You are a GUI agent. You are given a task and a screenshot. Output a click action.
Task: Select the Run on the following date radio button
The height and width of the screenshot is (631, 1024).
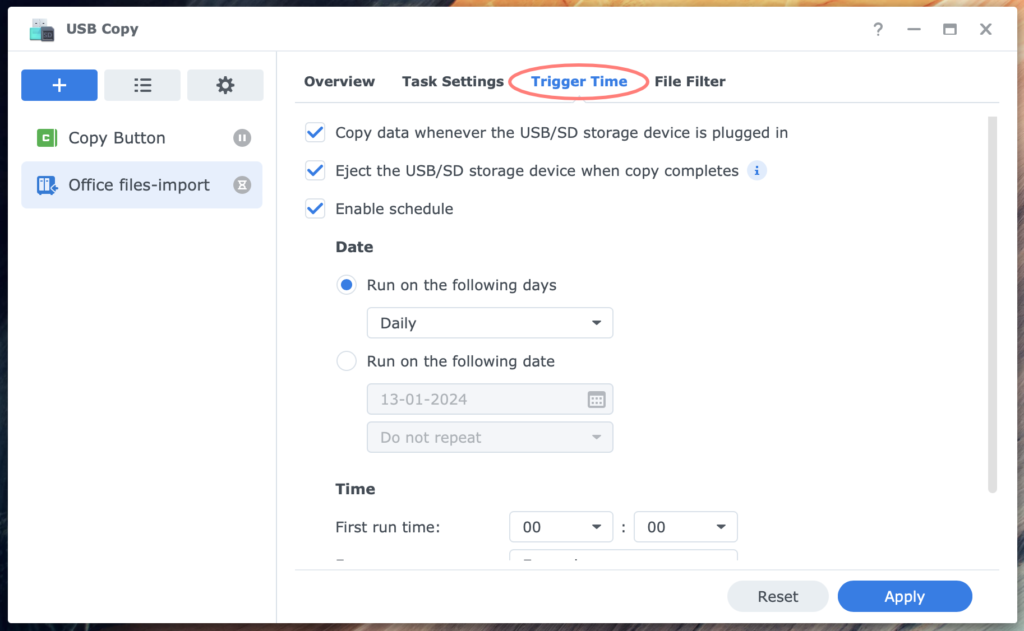(346, 361)
